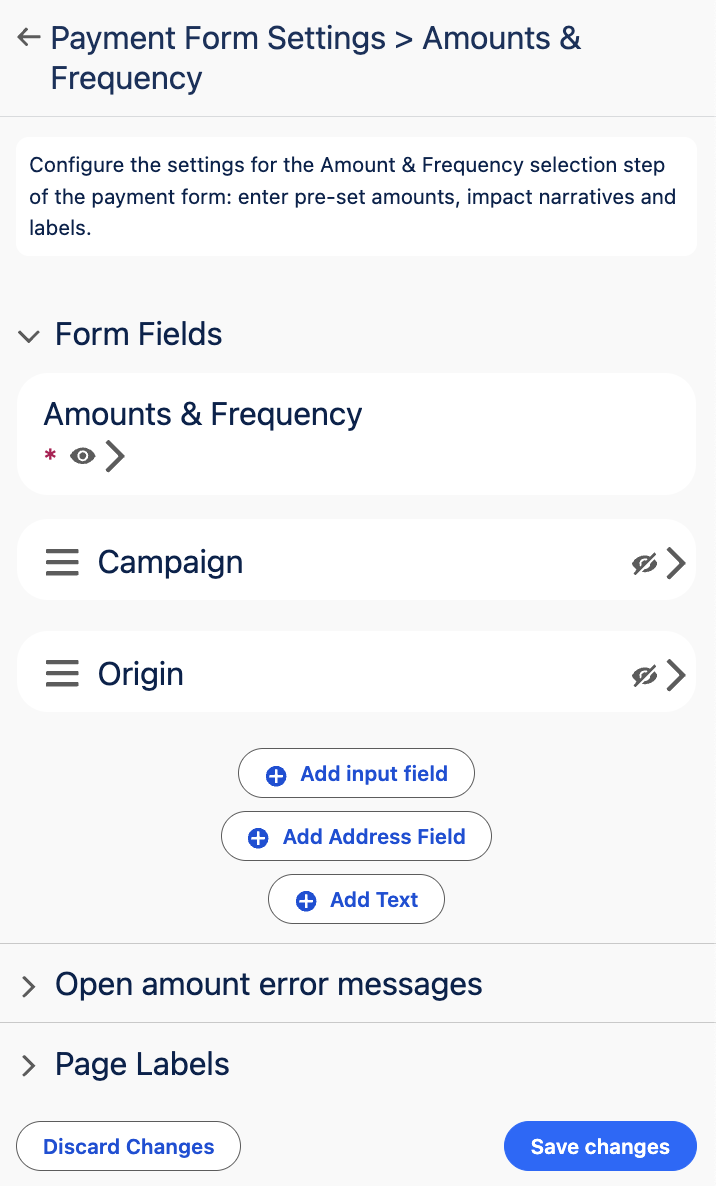The image size is (716, 1186).
Task: Click the plus icon on Add Text
Action: click(x=306, y=898)
